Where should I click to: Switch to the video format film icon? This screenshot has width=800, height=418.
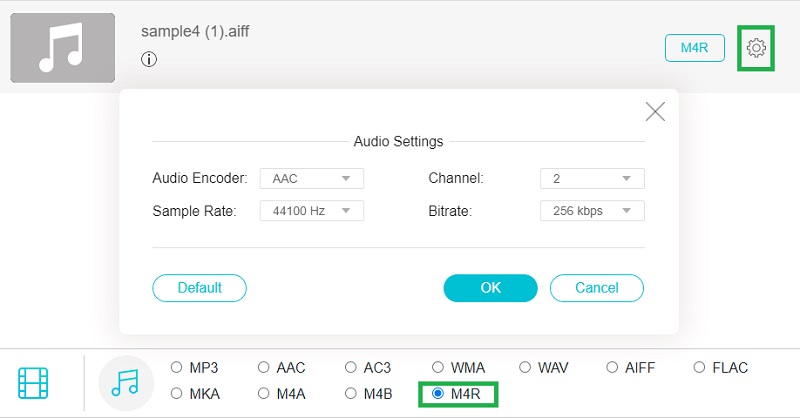click(x=33, y=382)
